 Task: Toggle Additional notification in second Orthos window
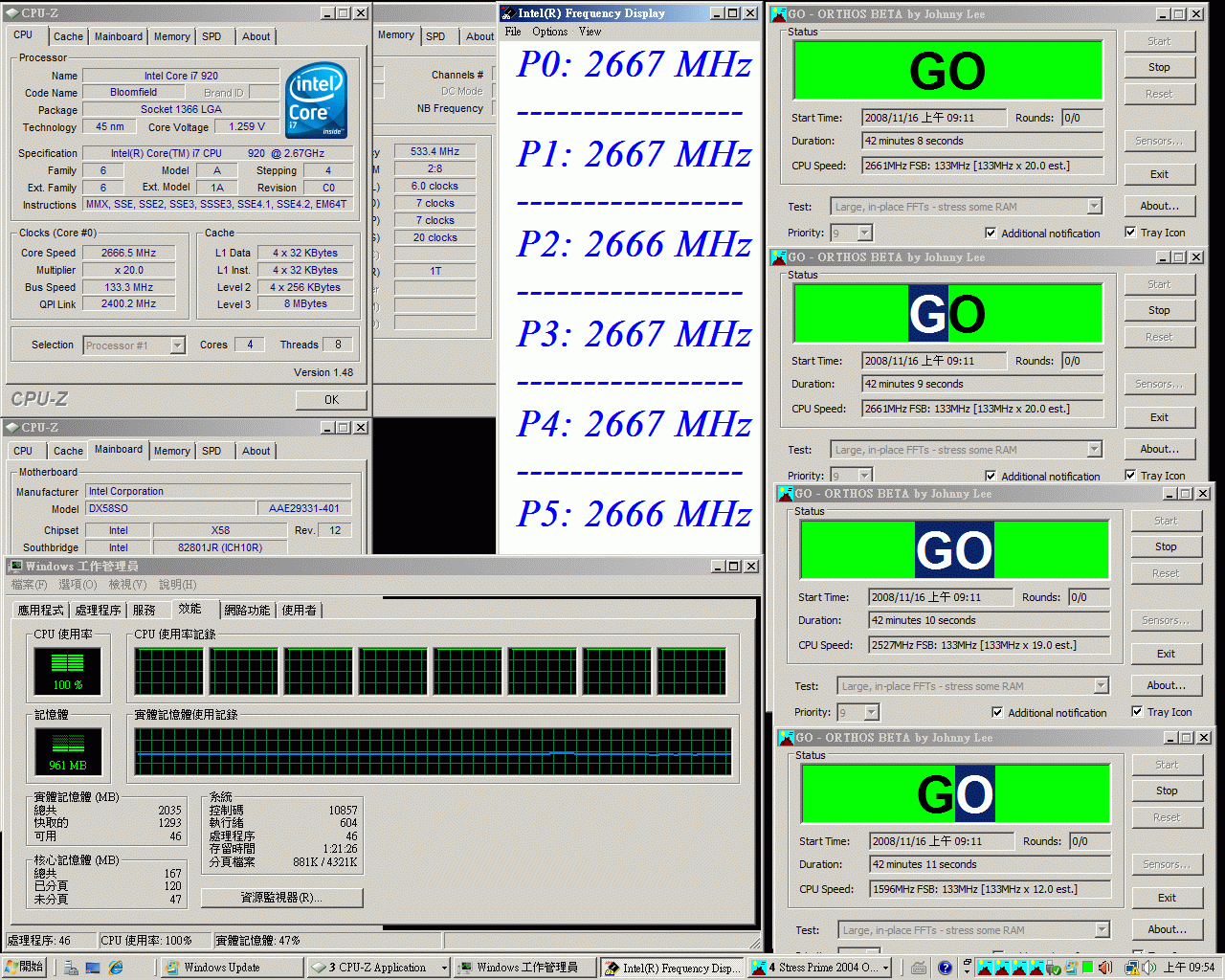(x=991, y=476)
